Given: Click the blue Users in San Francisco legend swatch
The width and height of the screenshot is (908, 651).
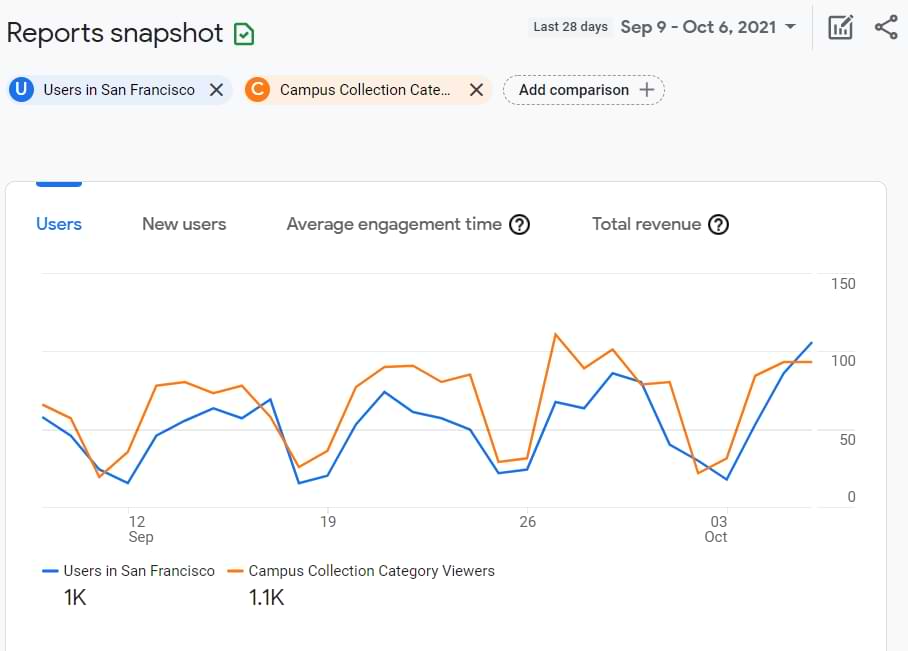Looking at the screenshot, I should click(x=51, y=571).
